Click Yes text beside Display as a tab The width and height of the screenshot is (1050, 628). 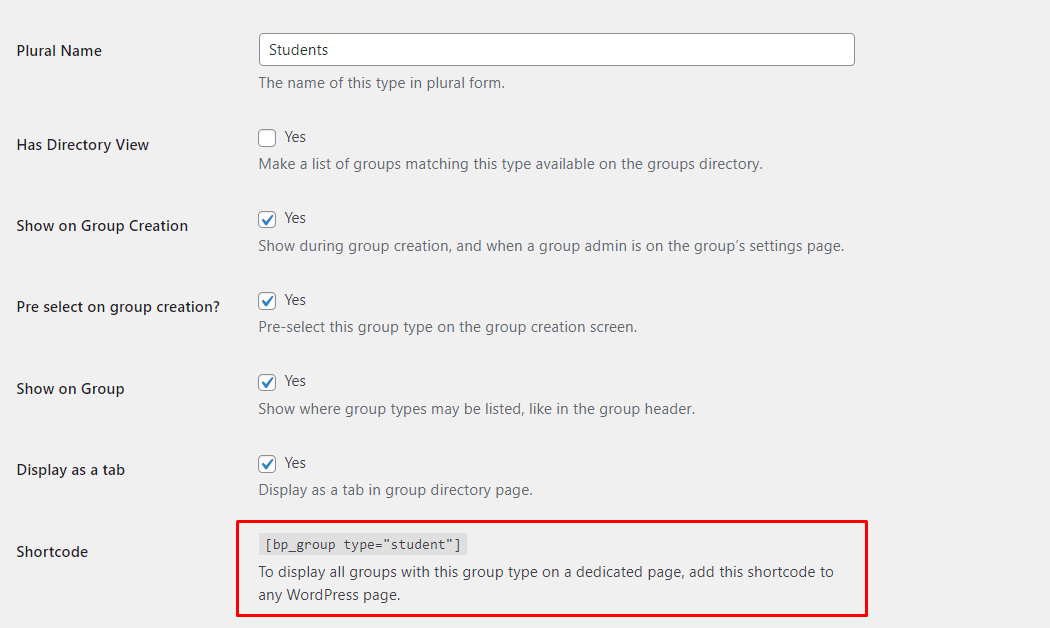click(295, 463)
